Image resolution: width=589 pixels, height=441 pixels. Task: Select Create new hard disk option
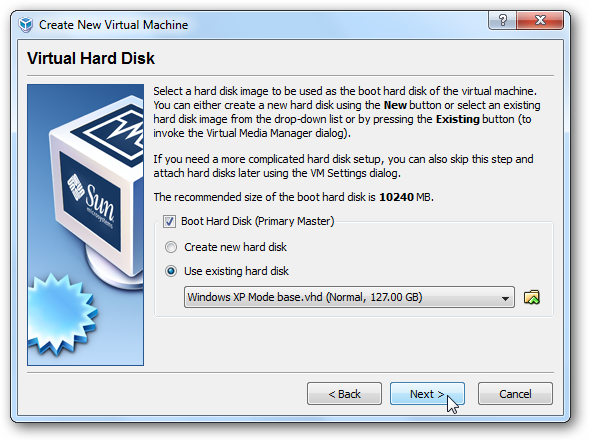click(171, 247)
